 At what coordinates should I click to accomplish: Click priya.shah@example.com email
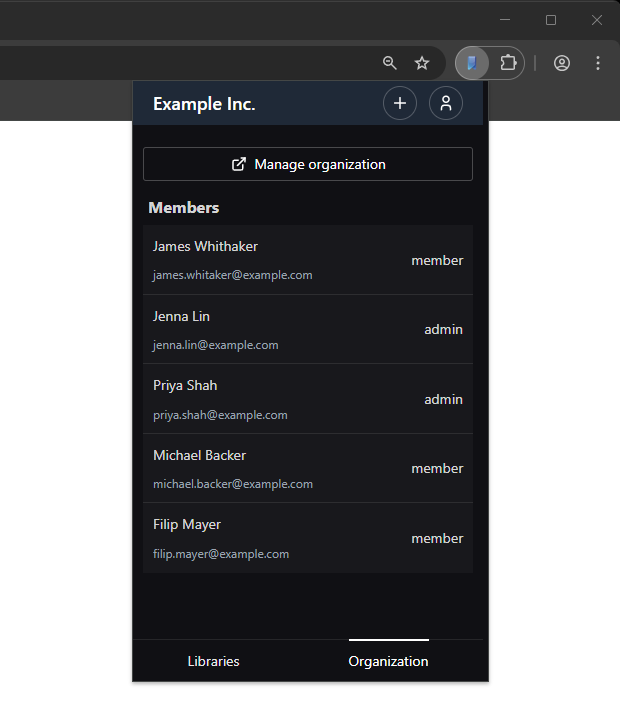[220, 415]
